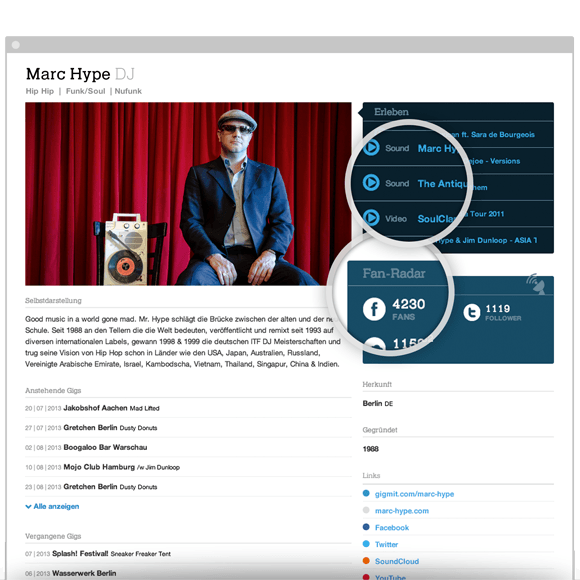The height and width of the screenshot is (580, 580).
Task: Open the marc-hype.com website link
Action: (402, 511)
